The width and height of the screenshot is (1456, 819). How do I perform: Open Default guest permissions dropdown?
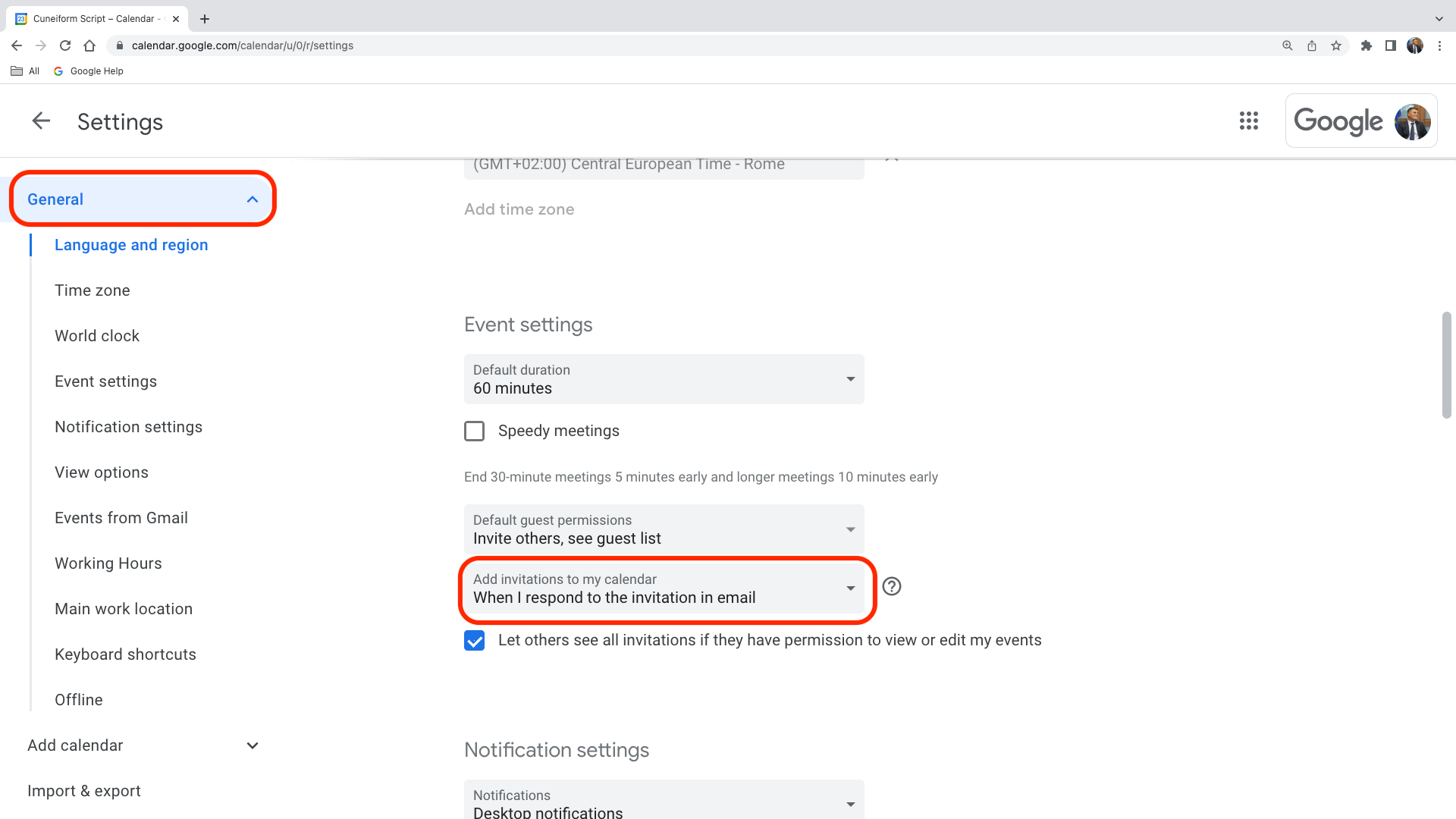(x=664, y=529)
